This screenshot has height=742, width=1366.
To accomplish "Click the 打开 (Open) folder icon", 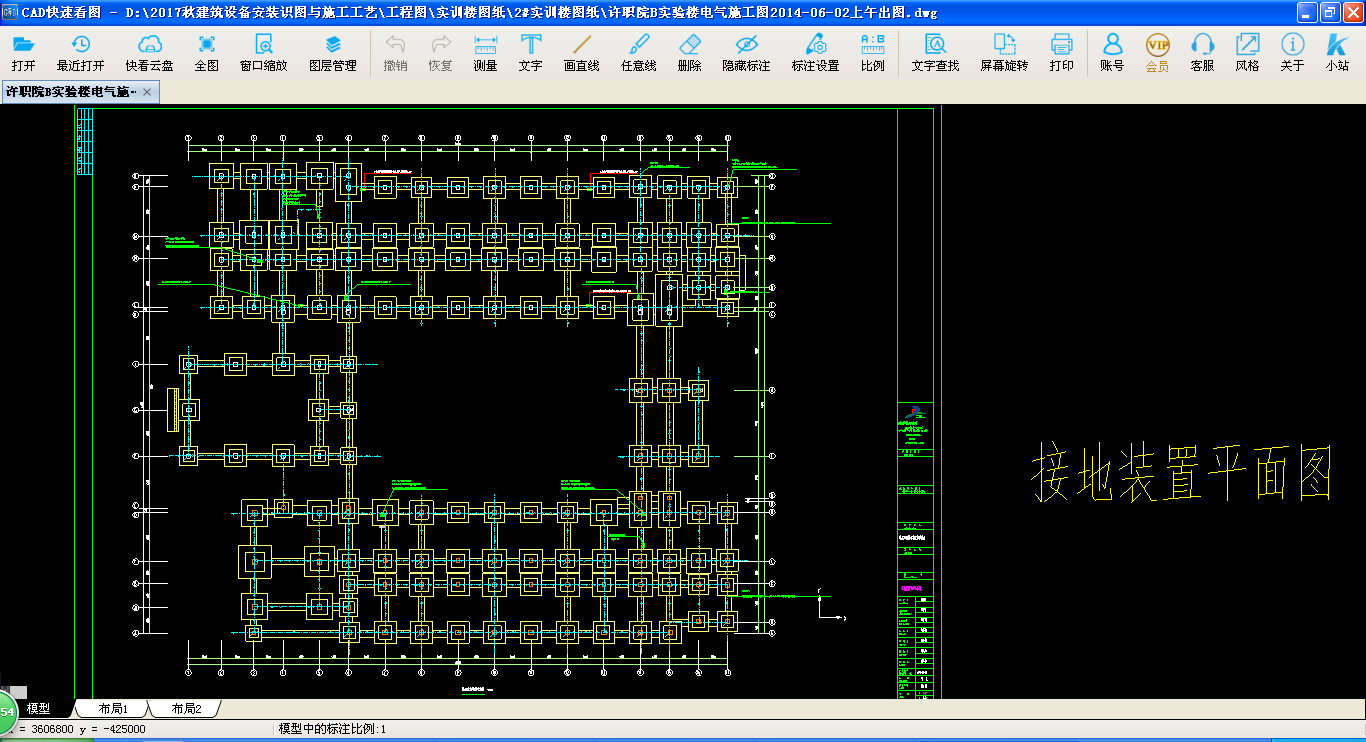I will [x=24, y=52].
